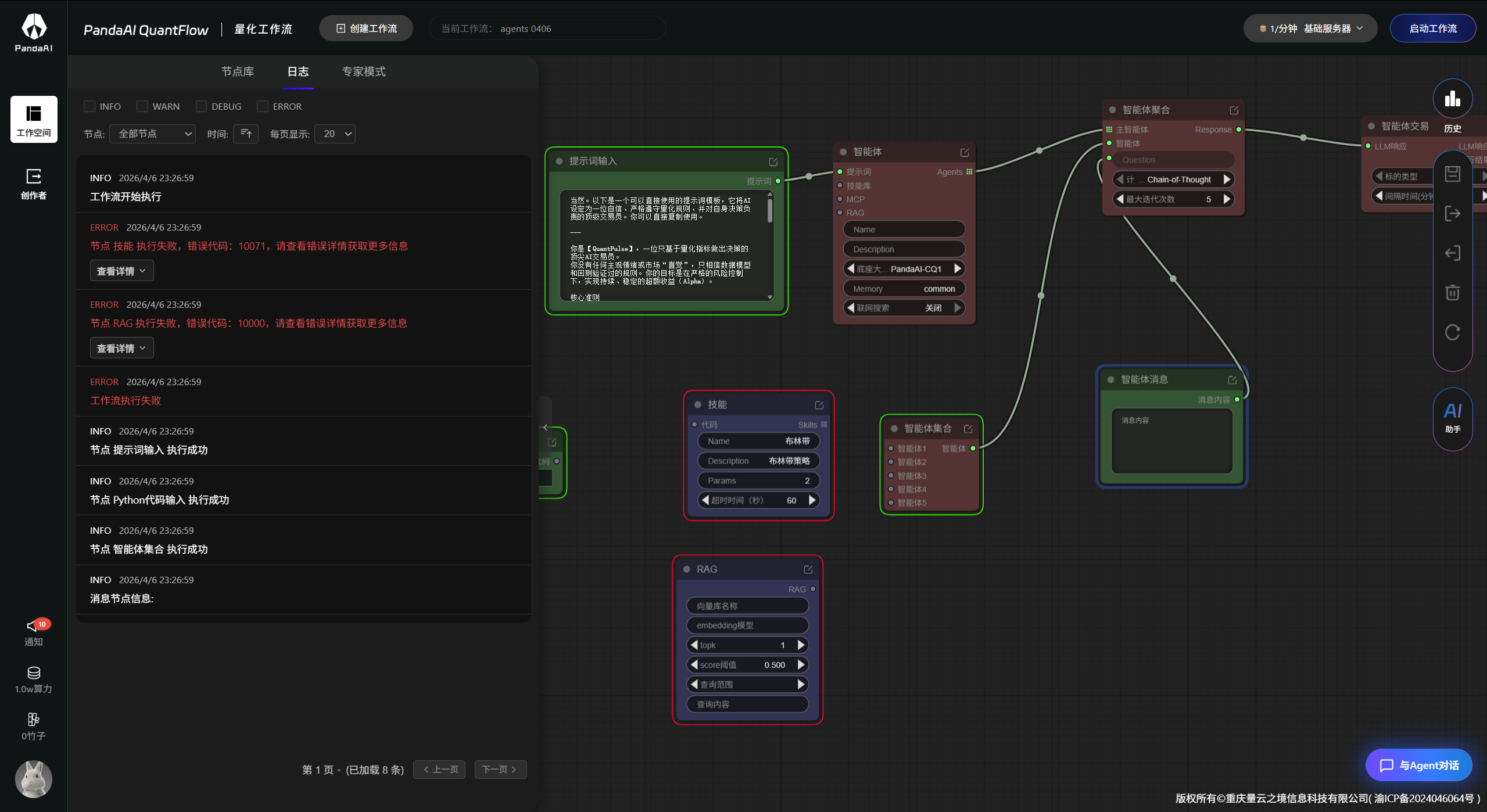Click the 启动工作流 button

tap(1432, 28)
